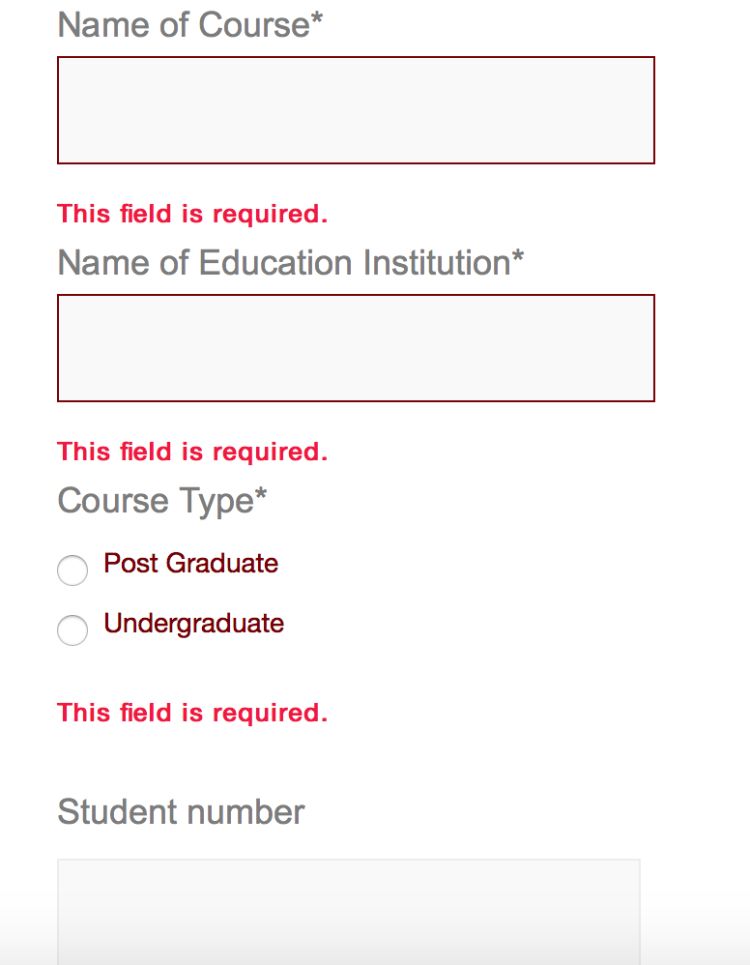The height and width of the screenshot is (965, 750).
Task: Click the Name of Education Institution label
Action: pos(284,262)
